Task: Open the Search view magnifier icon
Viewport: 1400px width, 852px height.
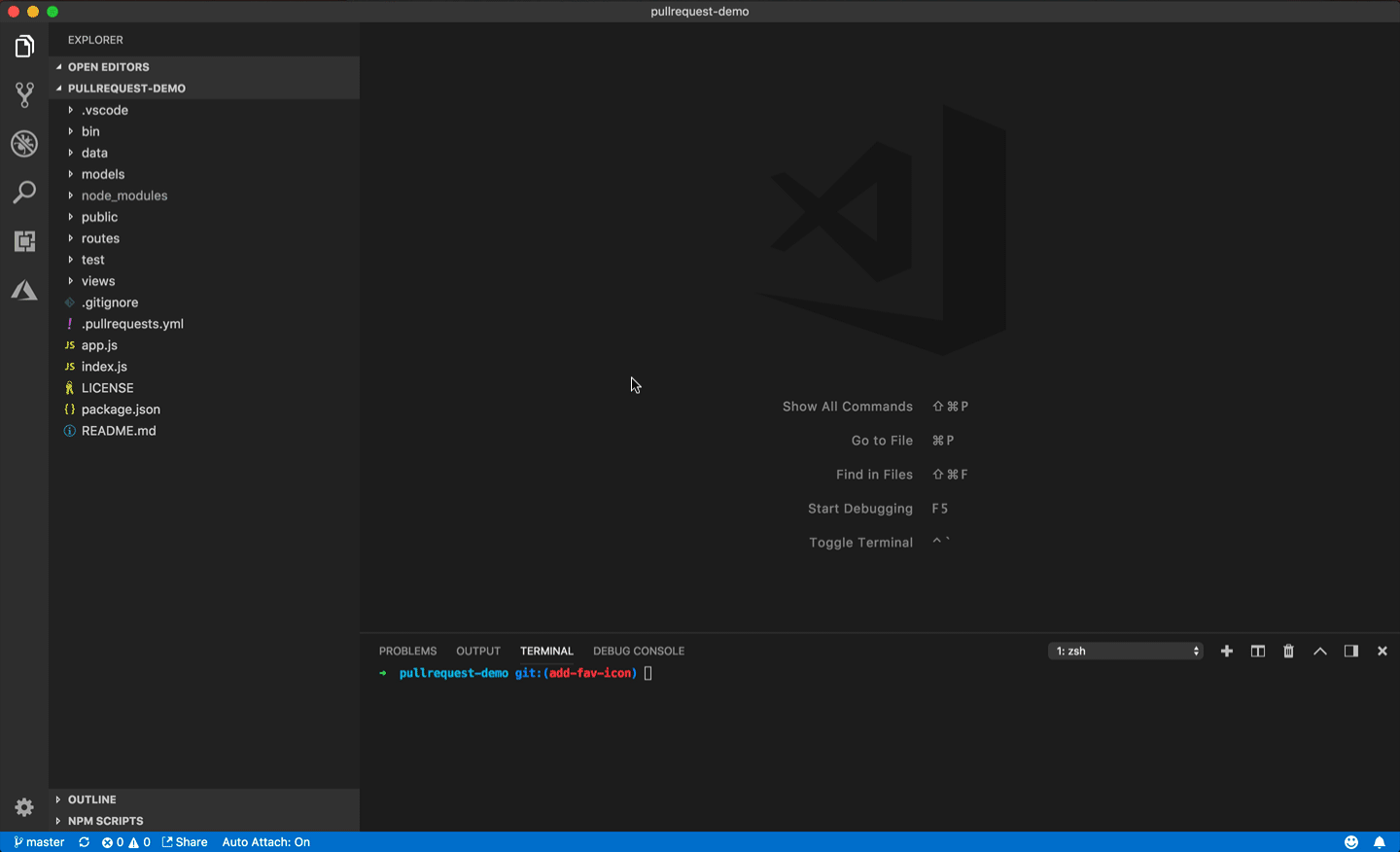Action: coord(24,193)
